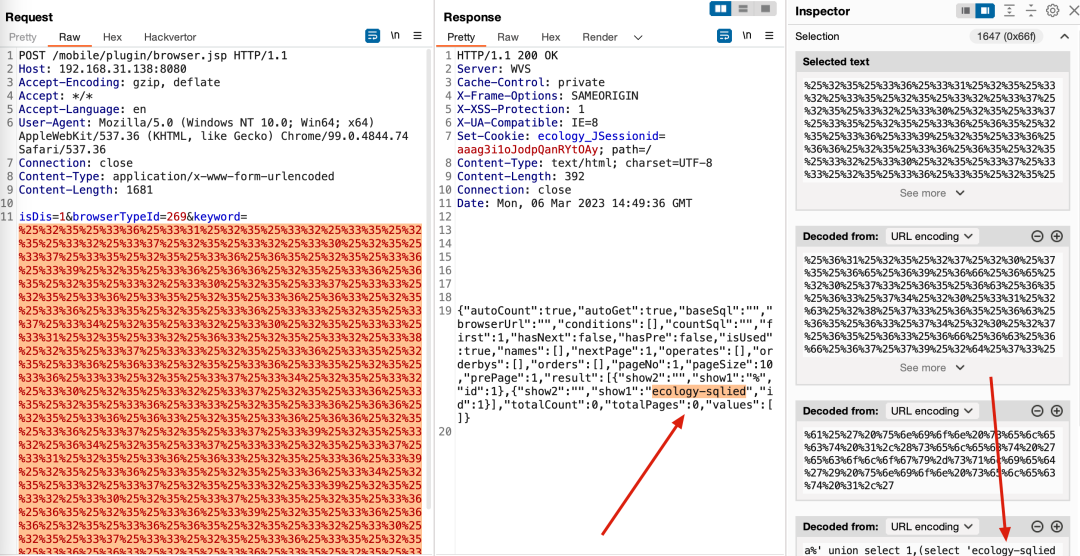Click the Content-Length: 1681 request header
Screen dimensions: 1080x556
coord(86,189)
